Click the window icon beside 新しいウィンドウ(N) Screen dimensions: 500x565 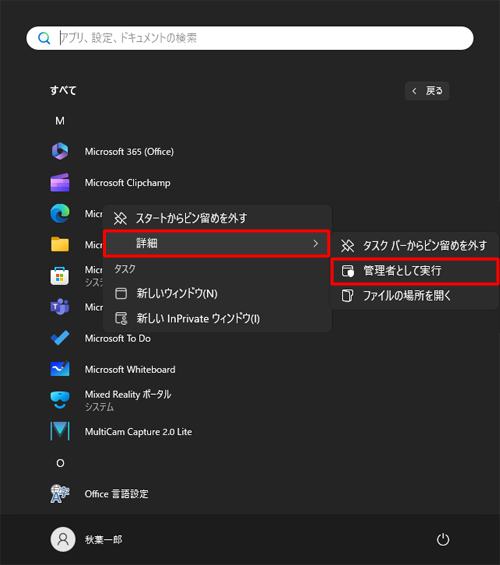pos(121,293)
